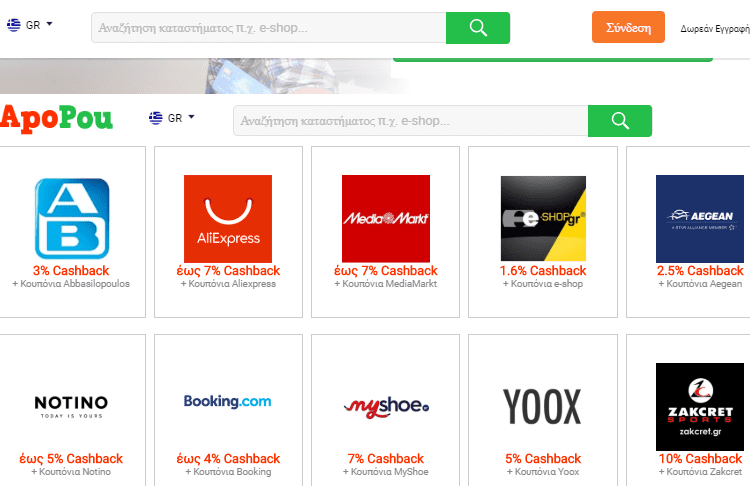The width and height of the screenshot is (750, 486).
Task: Open the MediaMarkt store logo
Action: tap(386, 219)
